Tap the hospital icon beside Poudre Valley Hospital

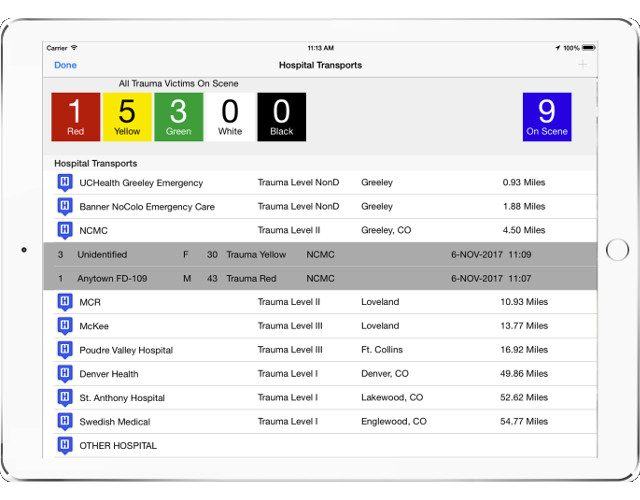pos(65,350)
